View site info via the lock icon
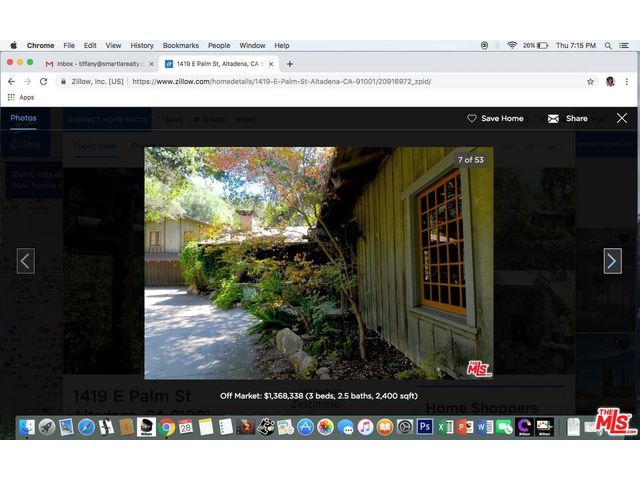The width and height of the screenshot is (640, 480). click(x=63, y=82)
